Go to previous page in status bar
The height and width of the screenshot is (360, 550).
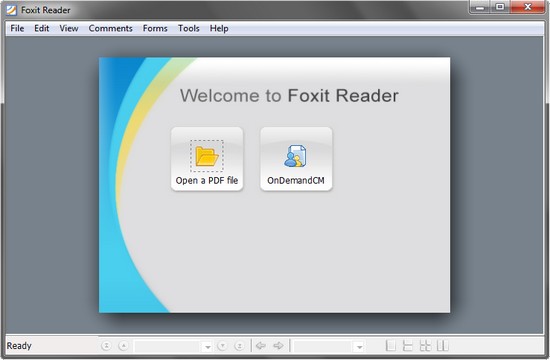click(123, 346)
